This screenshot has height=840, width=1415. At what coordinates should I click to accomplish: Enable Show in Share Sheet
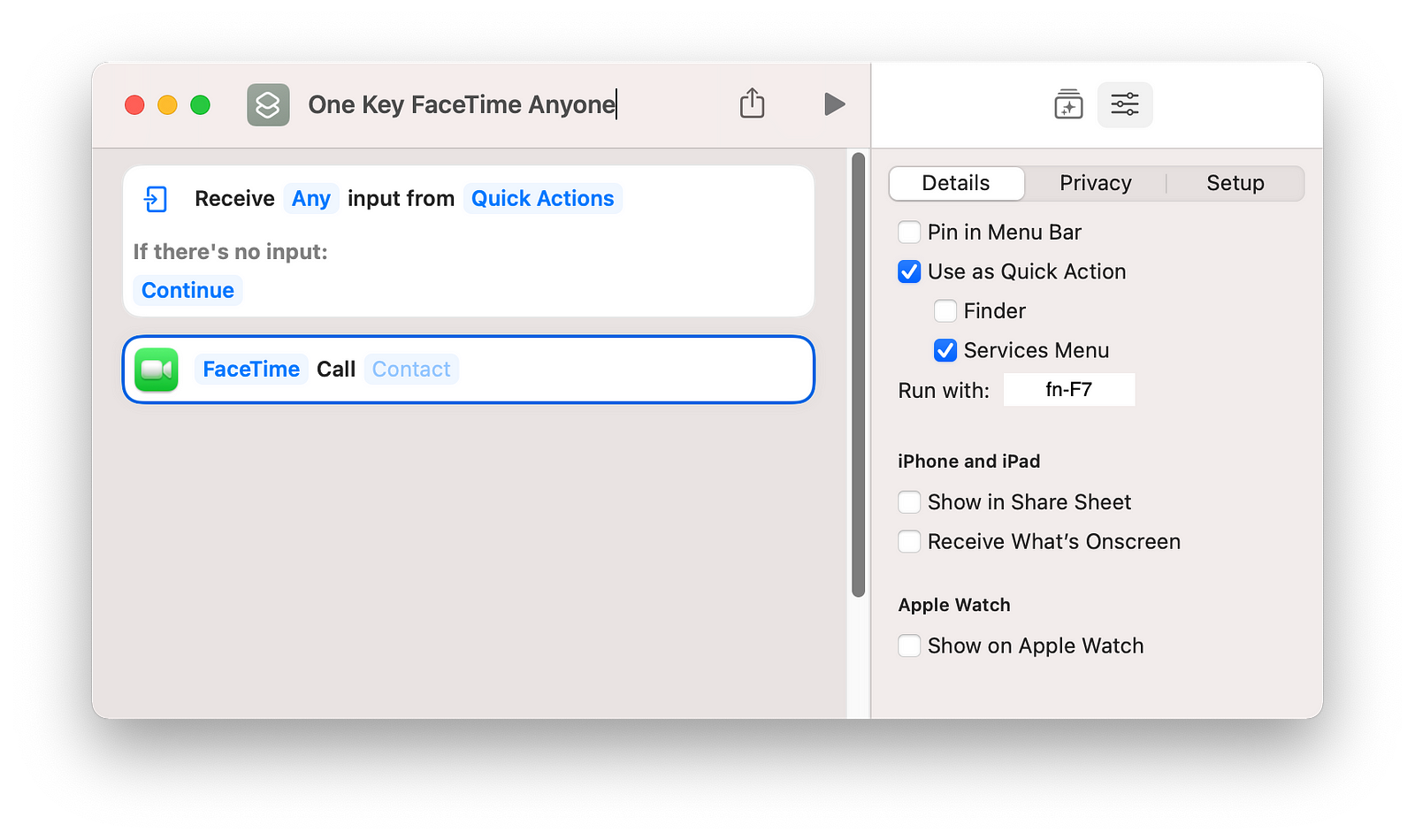coord(909,502)
